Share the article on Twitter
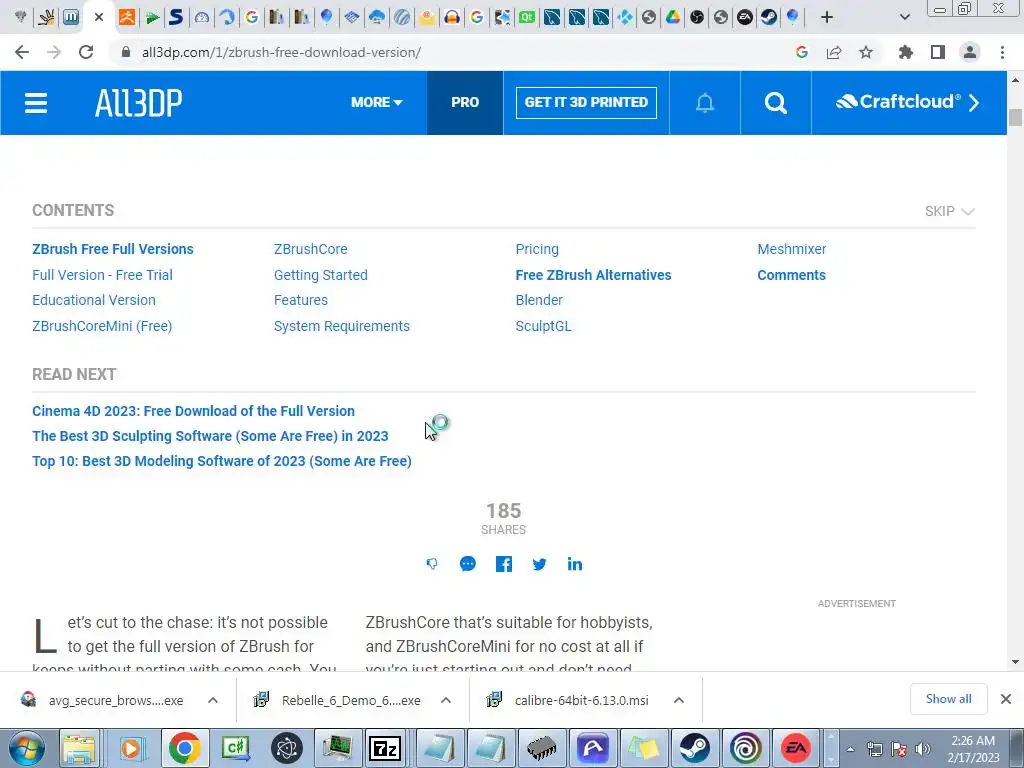 click(x=539, y=564)
